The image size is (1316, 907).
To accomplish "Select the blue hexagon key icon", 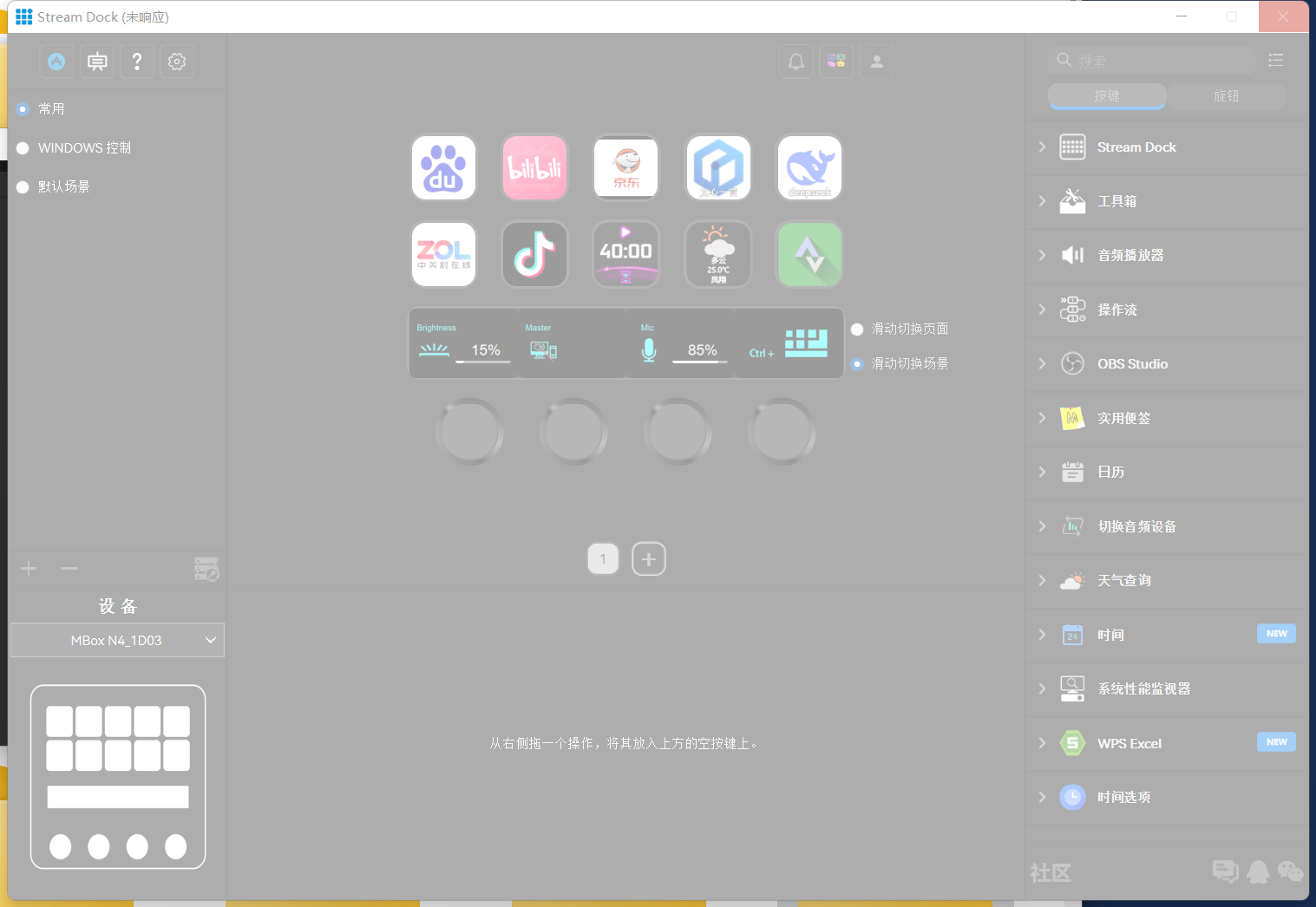I will (x=718, y=167).
